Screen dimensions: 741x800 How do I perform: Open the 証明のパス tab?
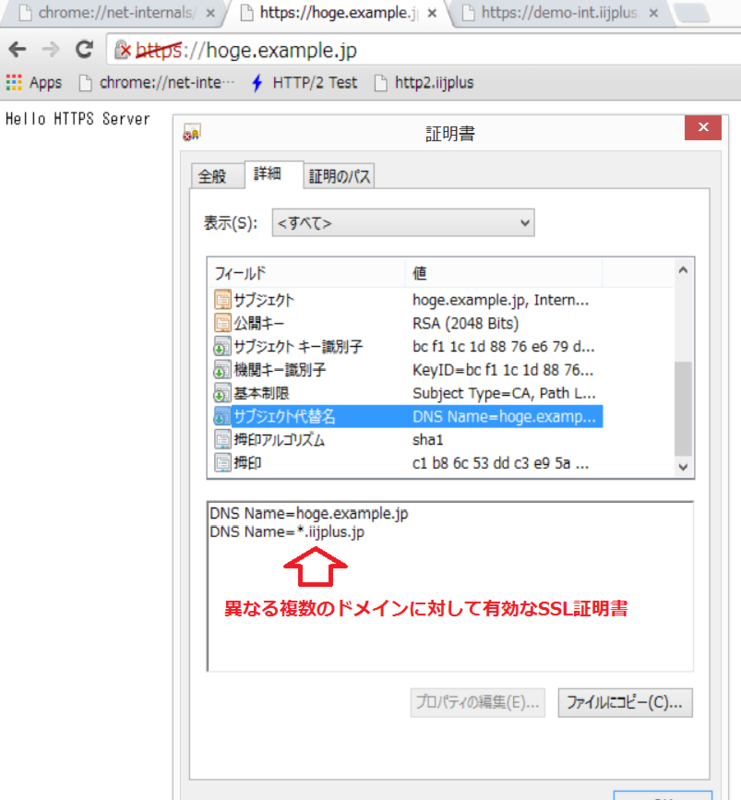[339, 176]
